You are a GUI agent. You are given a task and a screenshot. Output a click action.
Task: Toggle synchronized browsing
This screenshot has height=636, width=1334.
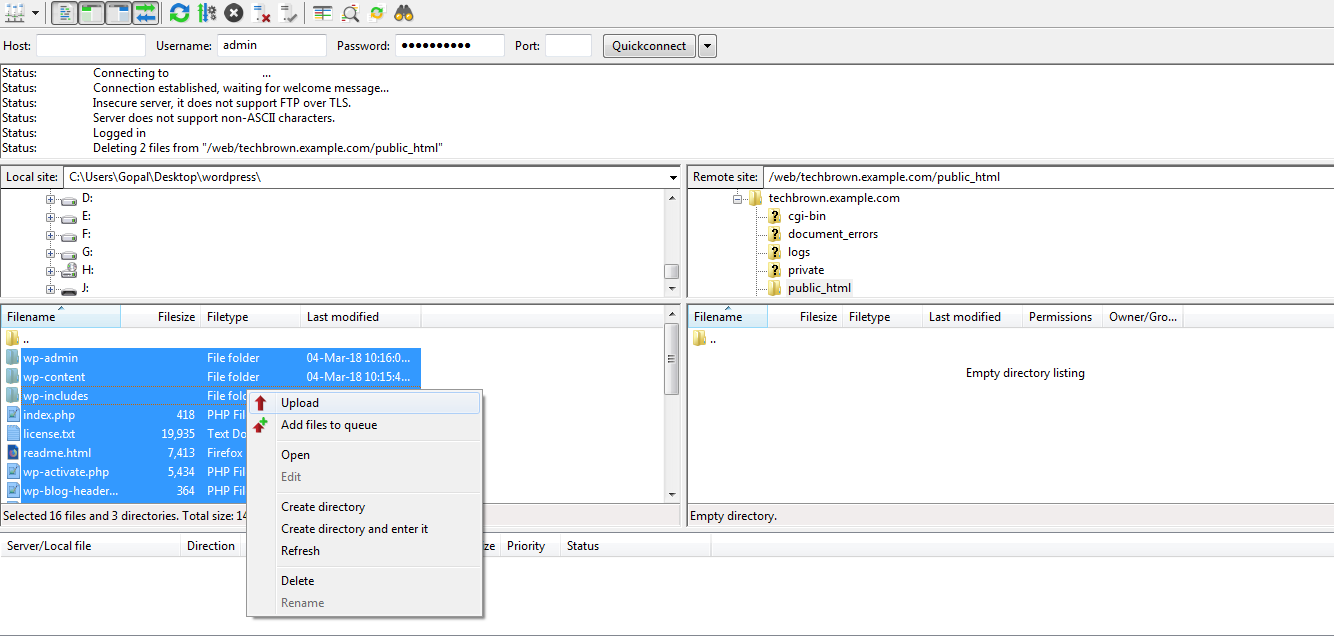377,13
